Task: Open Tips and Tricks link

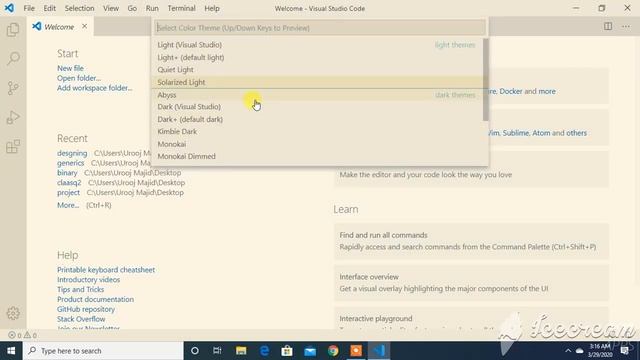Action: click(80, 289)
